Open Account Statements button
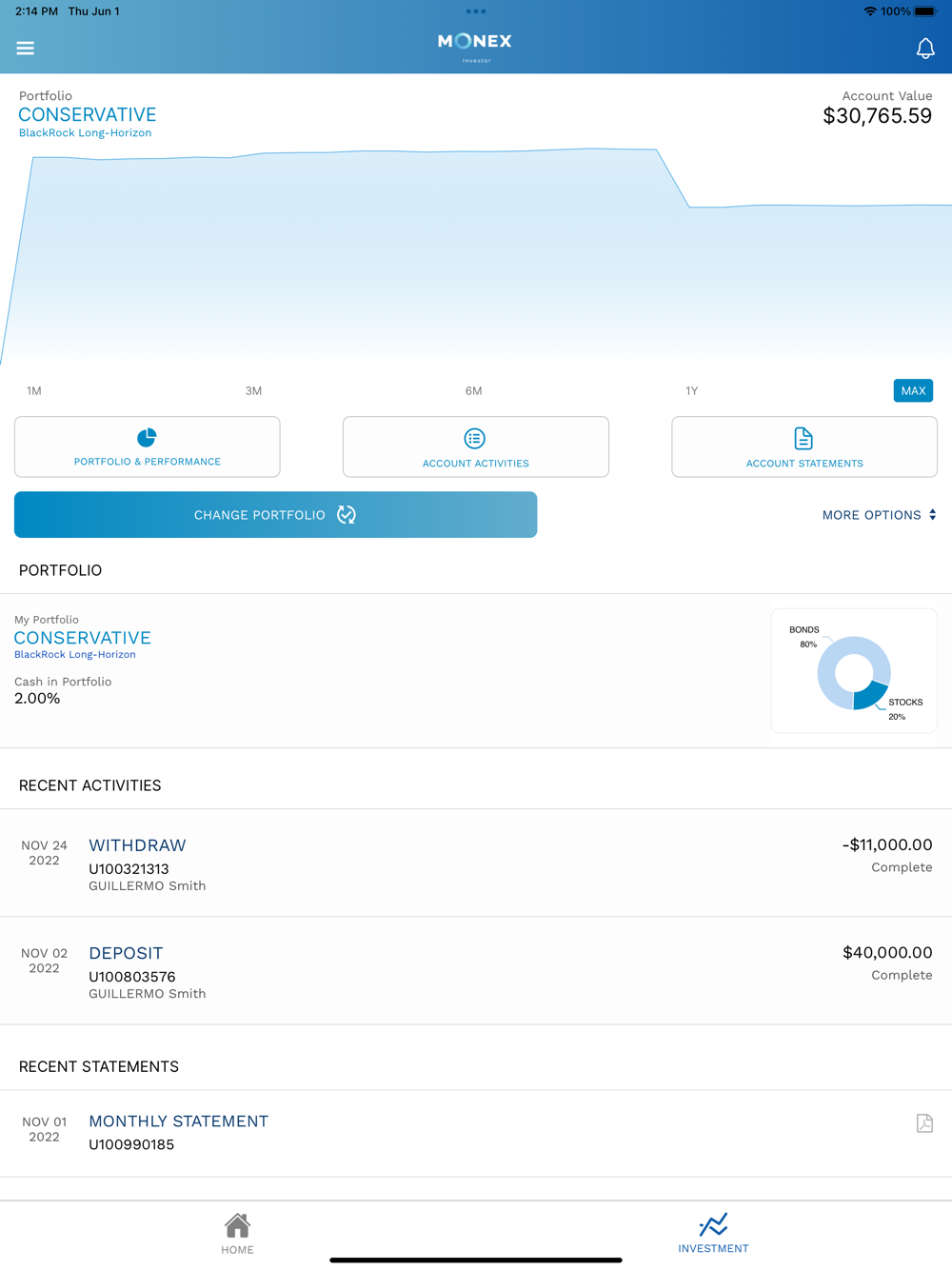 [x=804, y=446]
